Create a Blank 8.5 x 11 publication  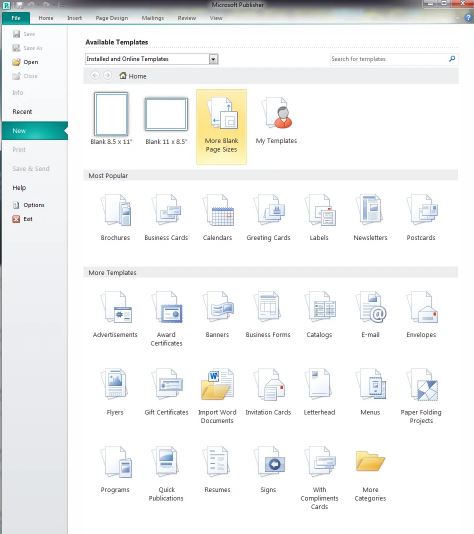(111, 118)
